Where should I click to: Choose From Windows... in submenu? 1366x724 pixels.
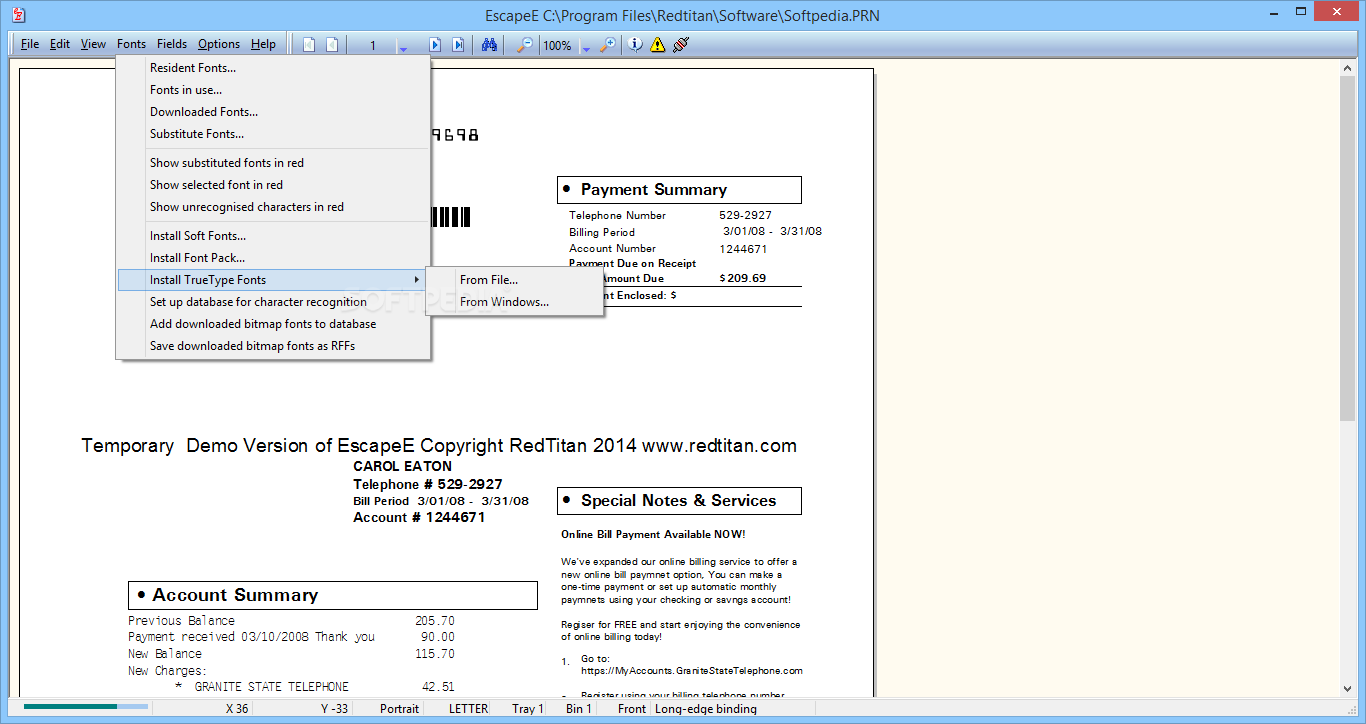pyautogui.click(x=514, y=302)
